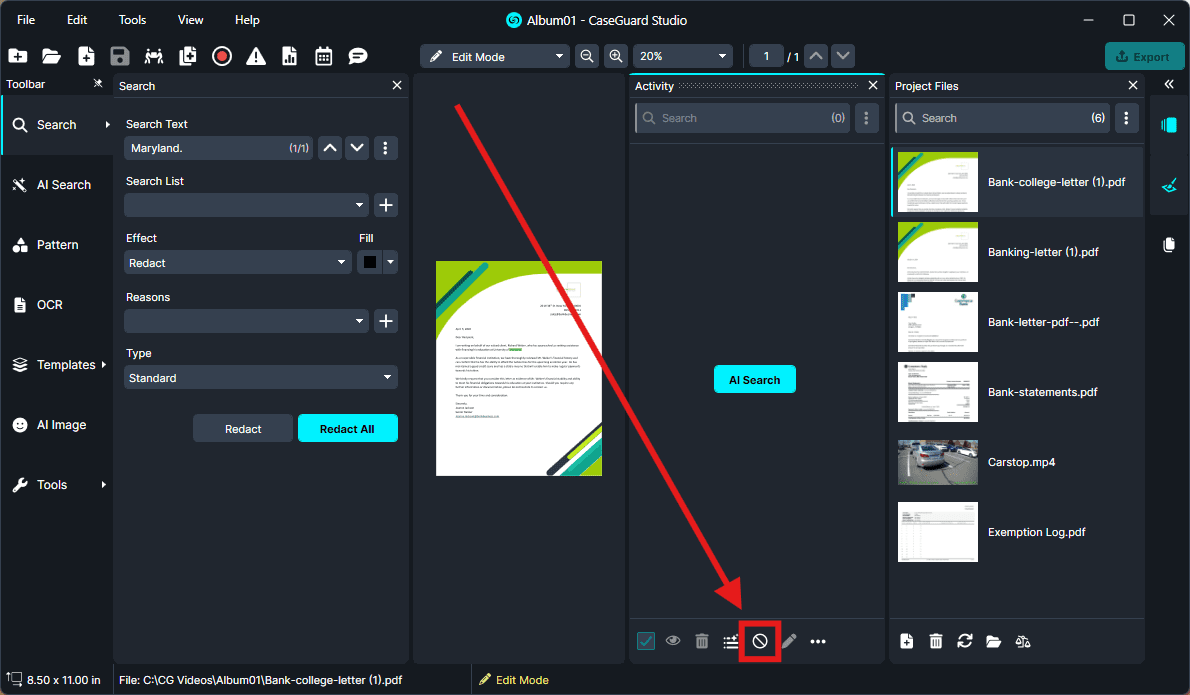The height and width of the screenshot is (695, 1190).
Task: Click the circle-slash icon in Activity panel
Action: click(x=760, y=641)
